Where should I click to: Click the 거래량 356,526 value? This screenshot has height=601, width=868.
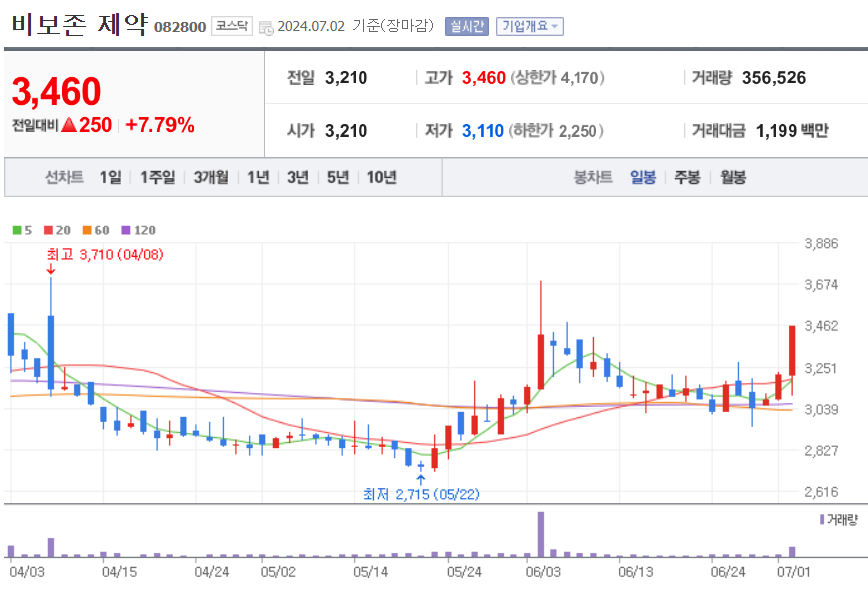774,77
